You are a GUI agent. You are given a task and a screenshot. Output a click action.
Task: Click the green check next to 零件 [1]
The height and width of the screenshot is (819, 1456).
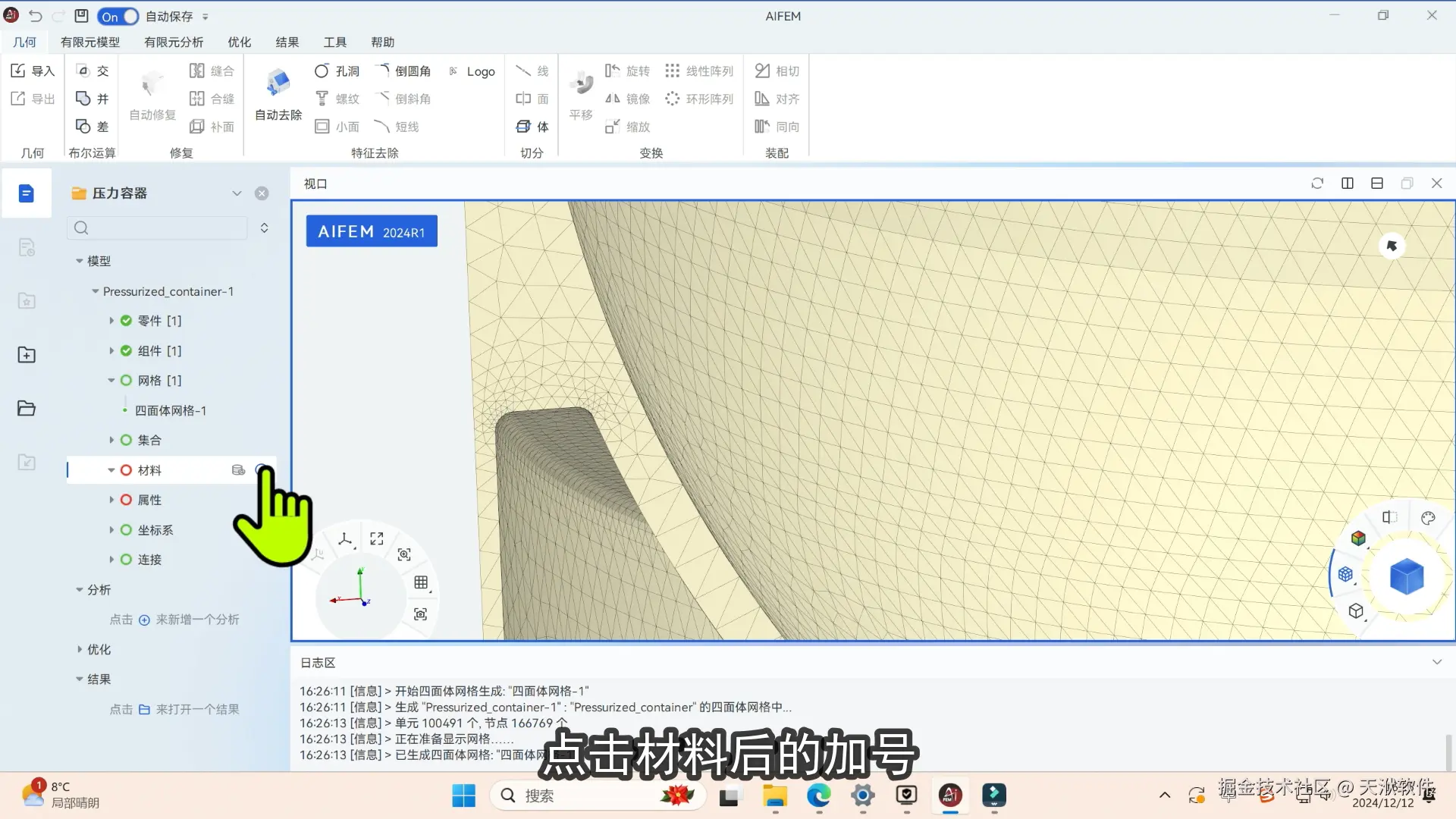click(x=127, y=321)
